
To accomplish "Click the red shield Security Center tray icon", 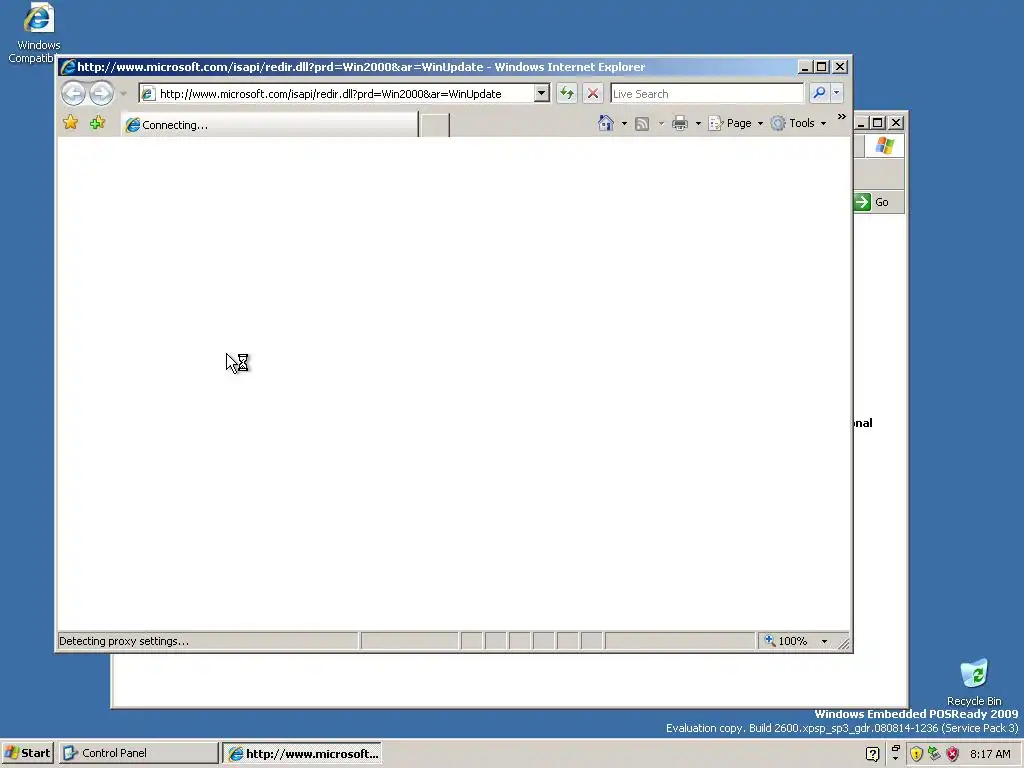I will point(953,754).
